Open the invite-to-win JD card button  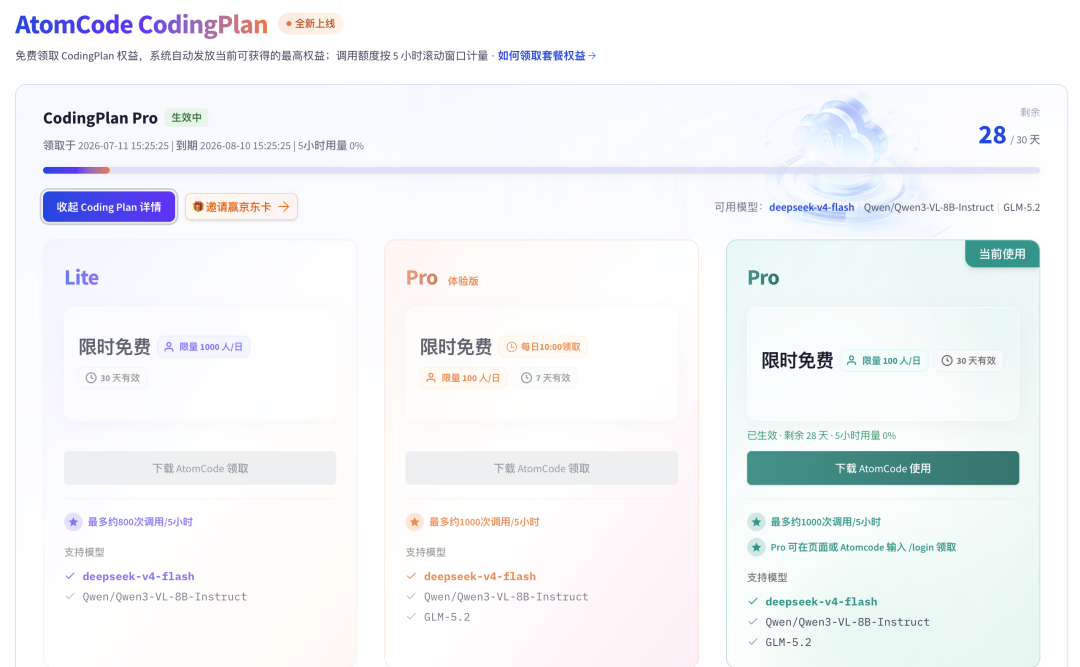(241, 207)
